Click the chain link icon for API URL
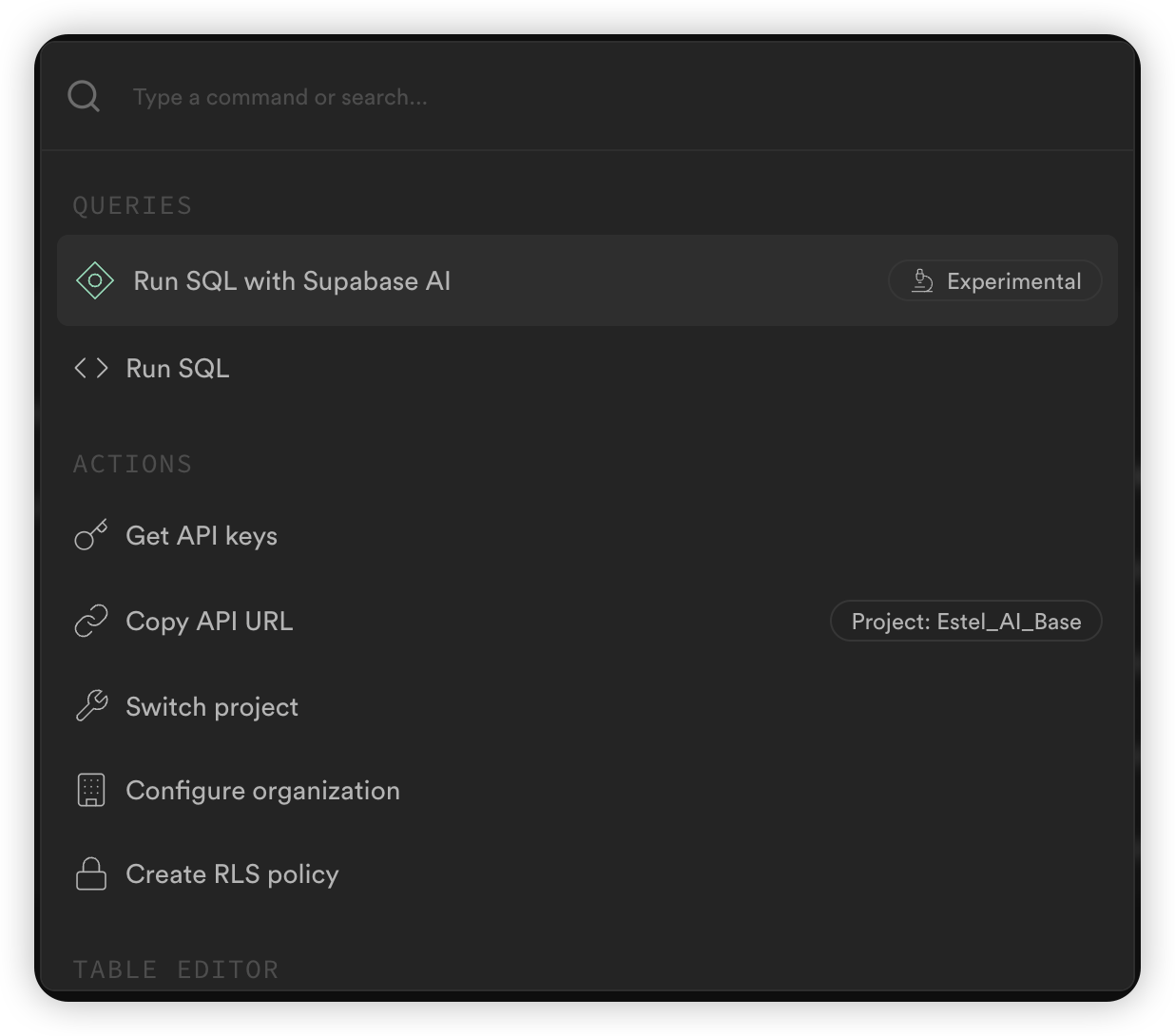The height and width of the screenshot is (1036, 1175). pyautogui.click(x=91, y=622)
